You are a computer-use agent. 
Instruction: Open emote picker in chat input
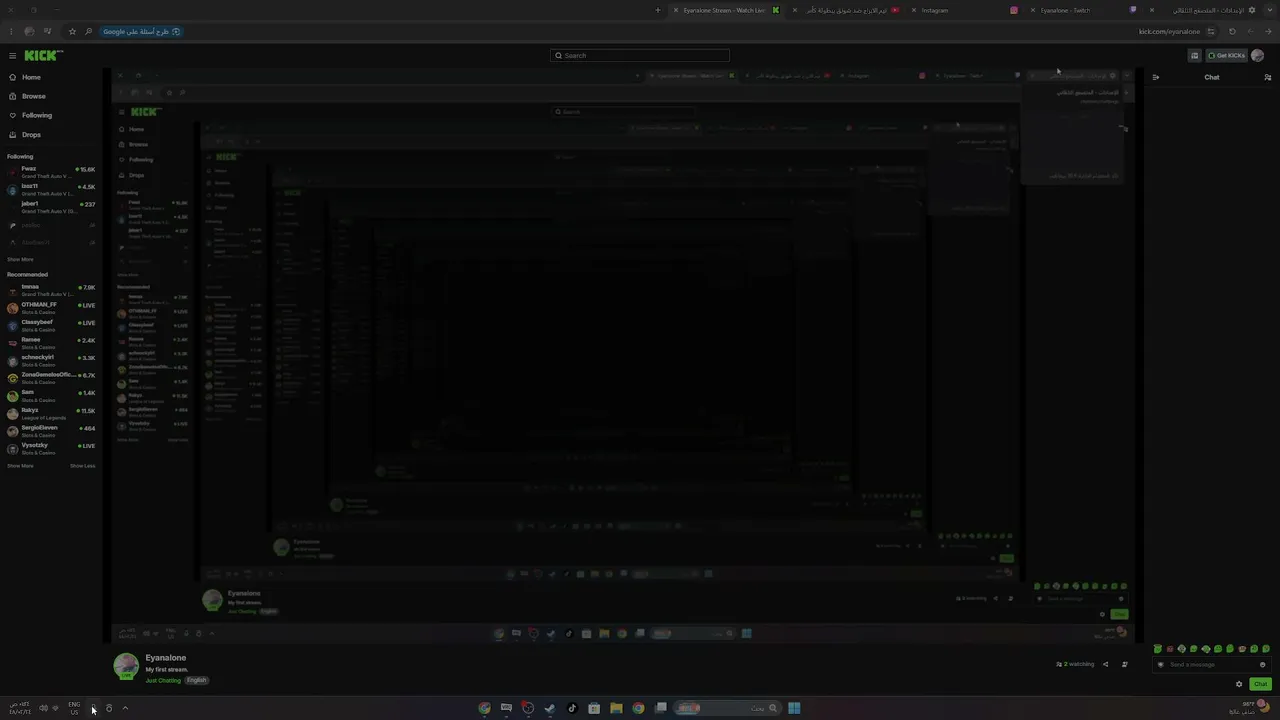(x=1263, y=665)
